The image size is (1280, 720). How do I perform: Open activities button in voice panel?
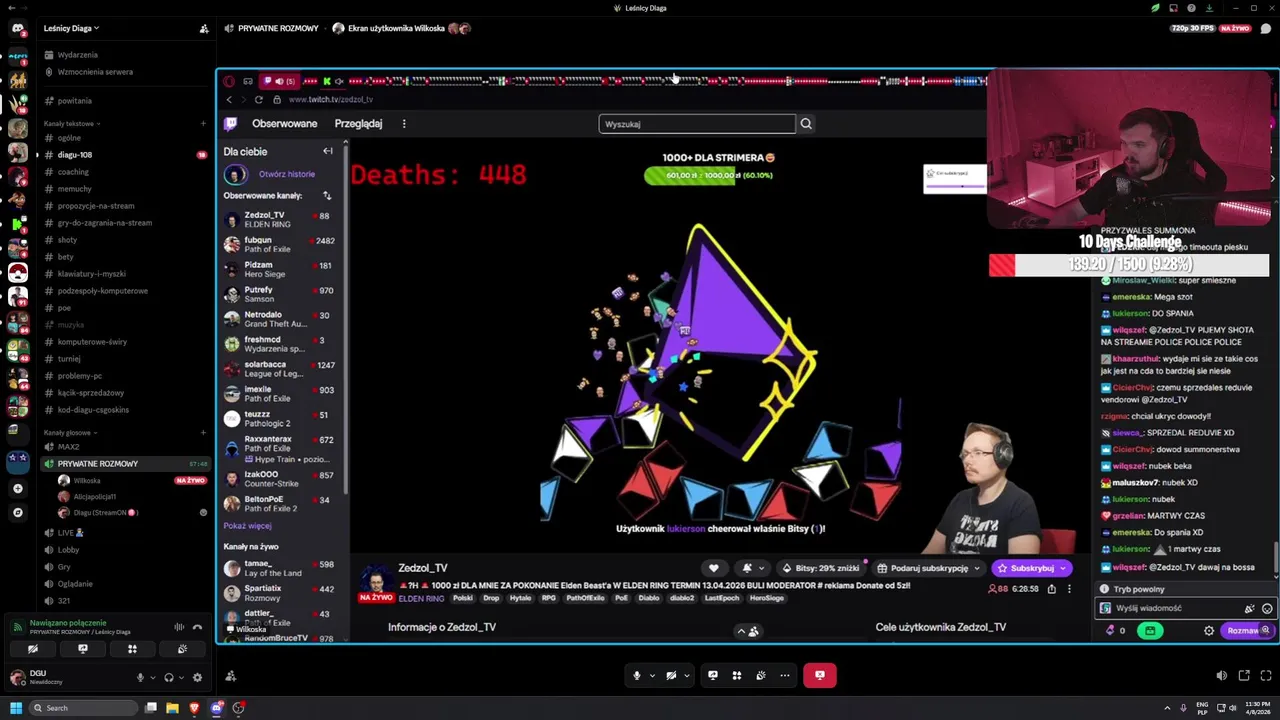[132, 649]
